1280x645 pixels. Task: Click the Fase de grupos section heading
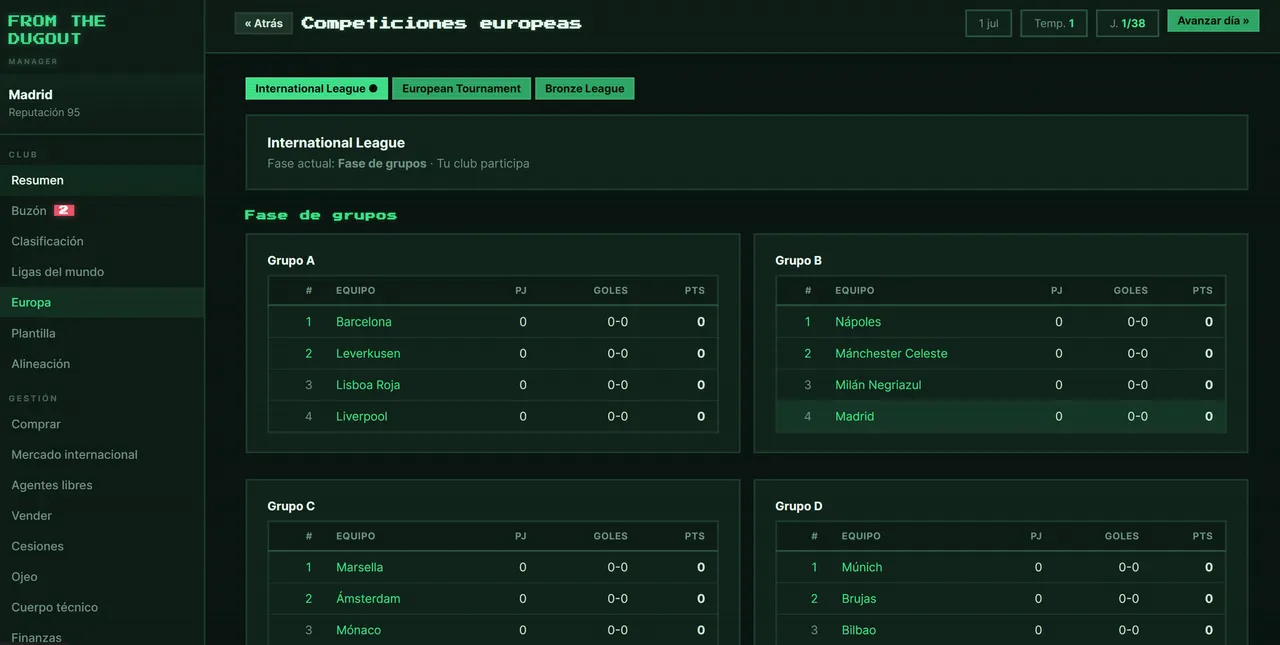(x=321, y=215)
